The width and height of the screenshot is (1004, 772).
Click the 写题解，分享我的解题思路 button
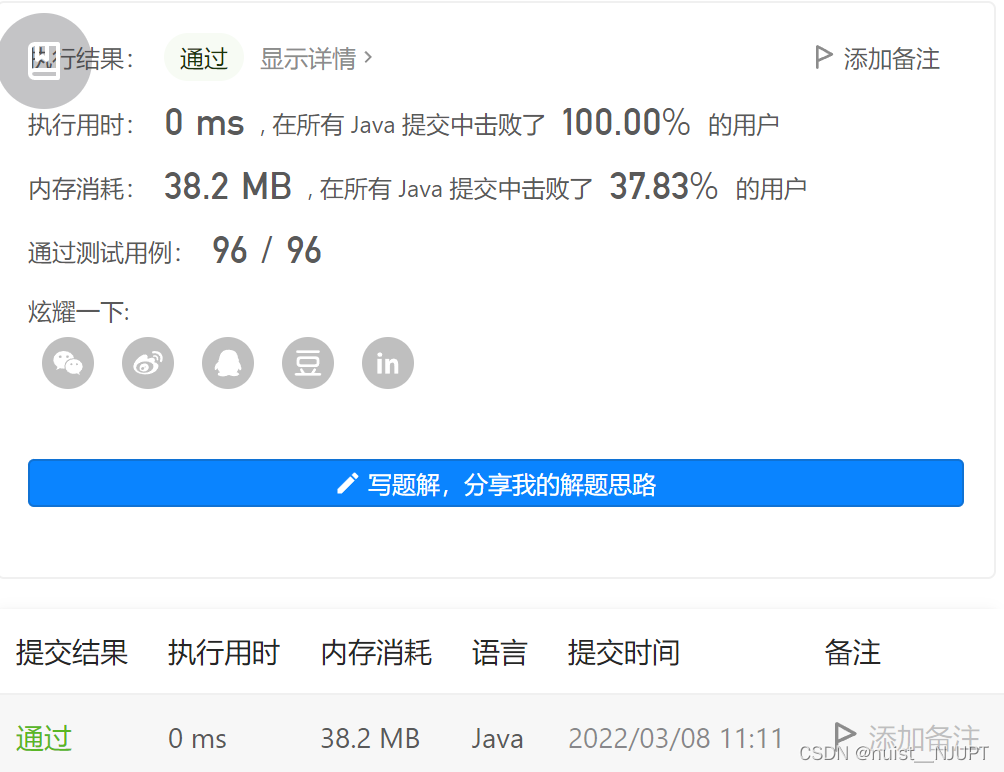coord(497,483)
